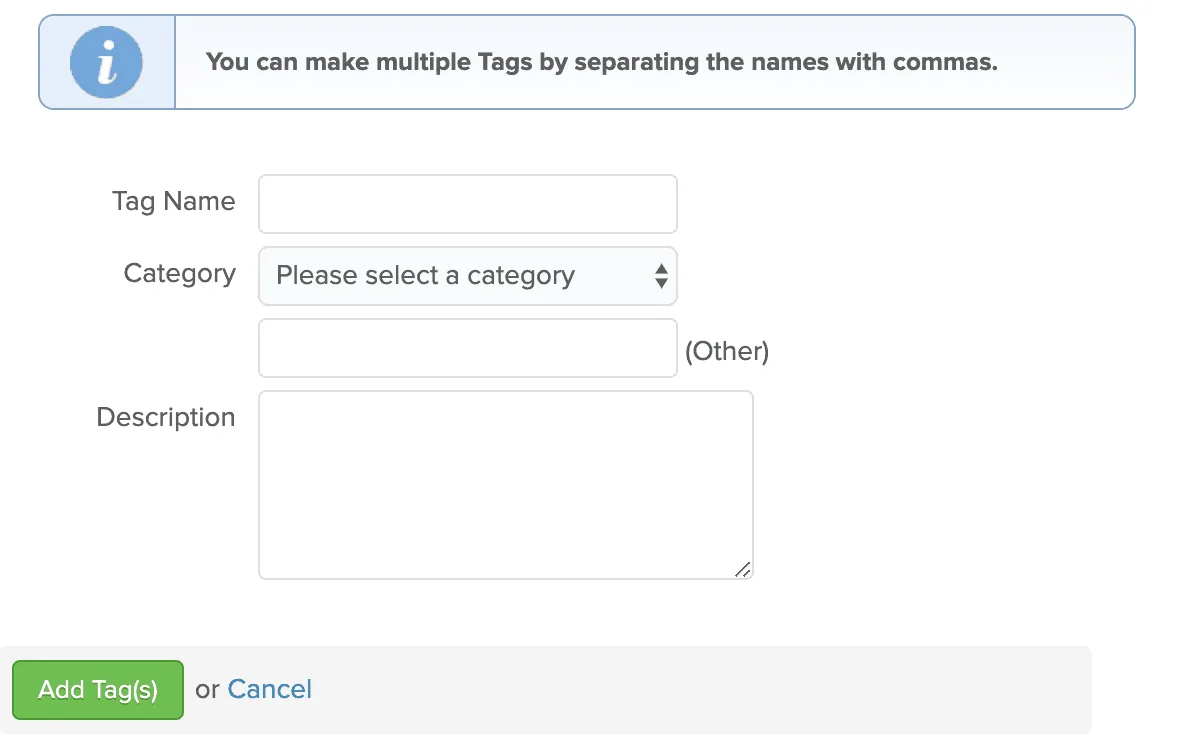Click the Tag Name label
Viewport: 1180px width, 742px height.
coord(174,201)
